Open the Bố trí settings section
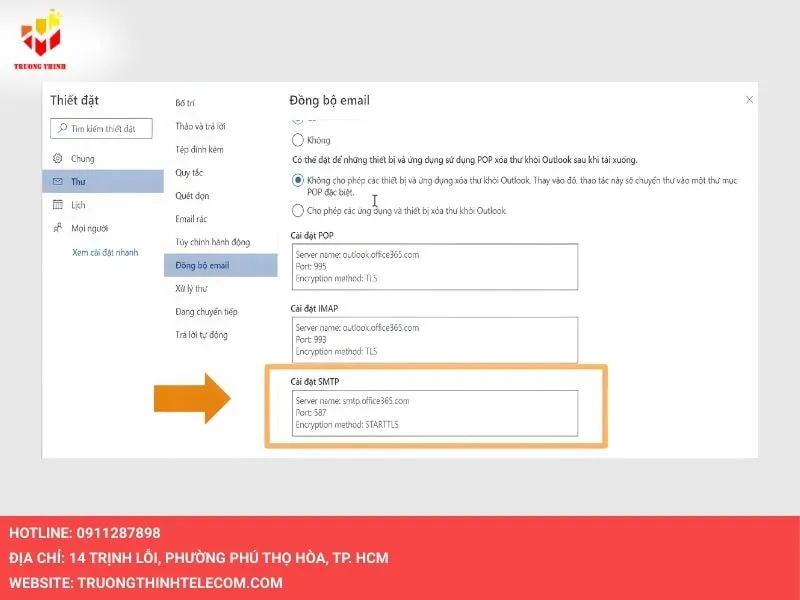800x600 pixels. coord(185,103)
